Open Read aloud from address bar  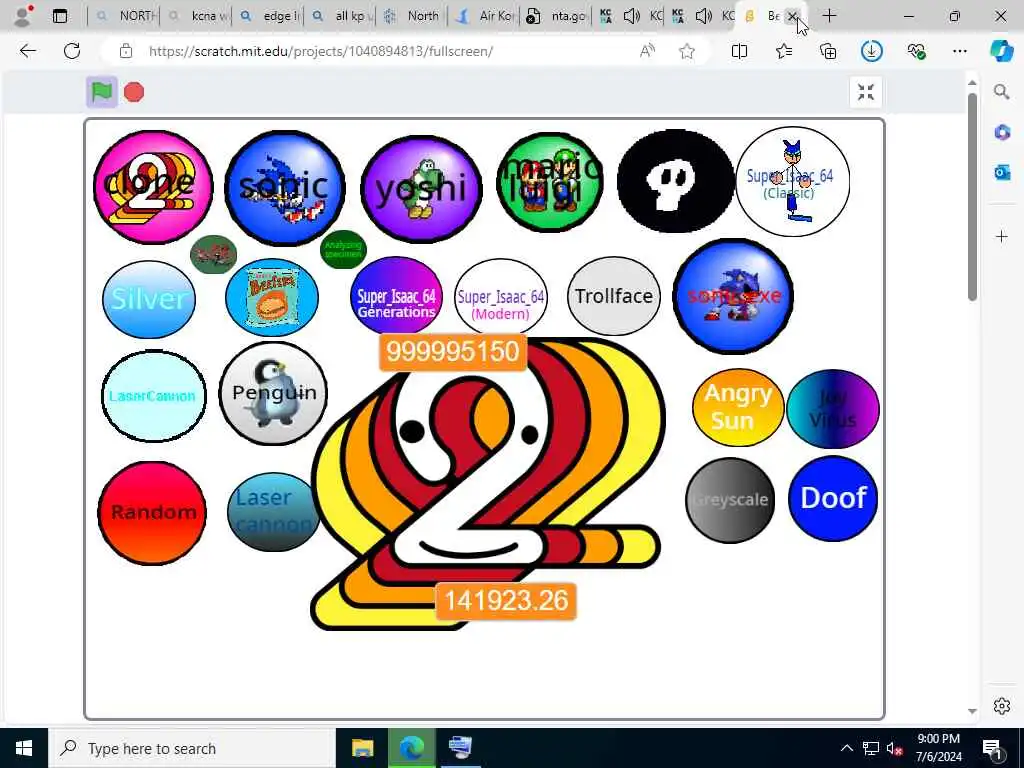tap(647, 51)
